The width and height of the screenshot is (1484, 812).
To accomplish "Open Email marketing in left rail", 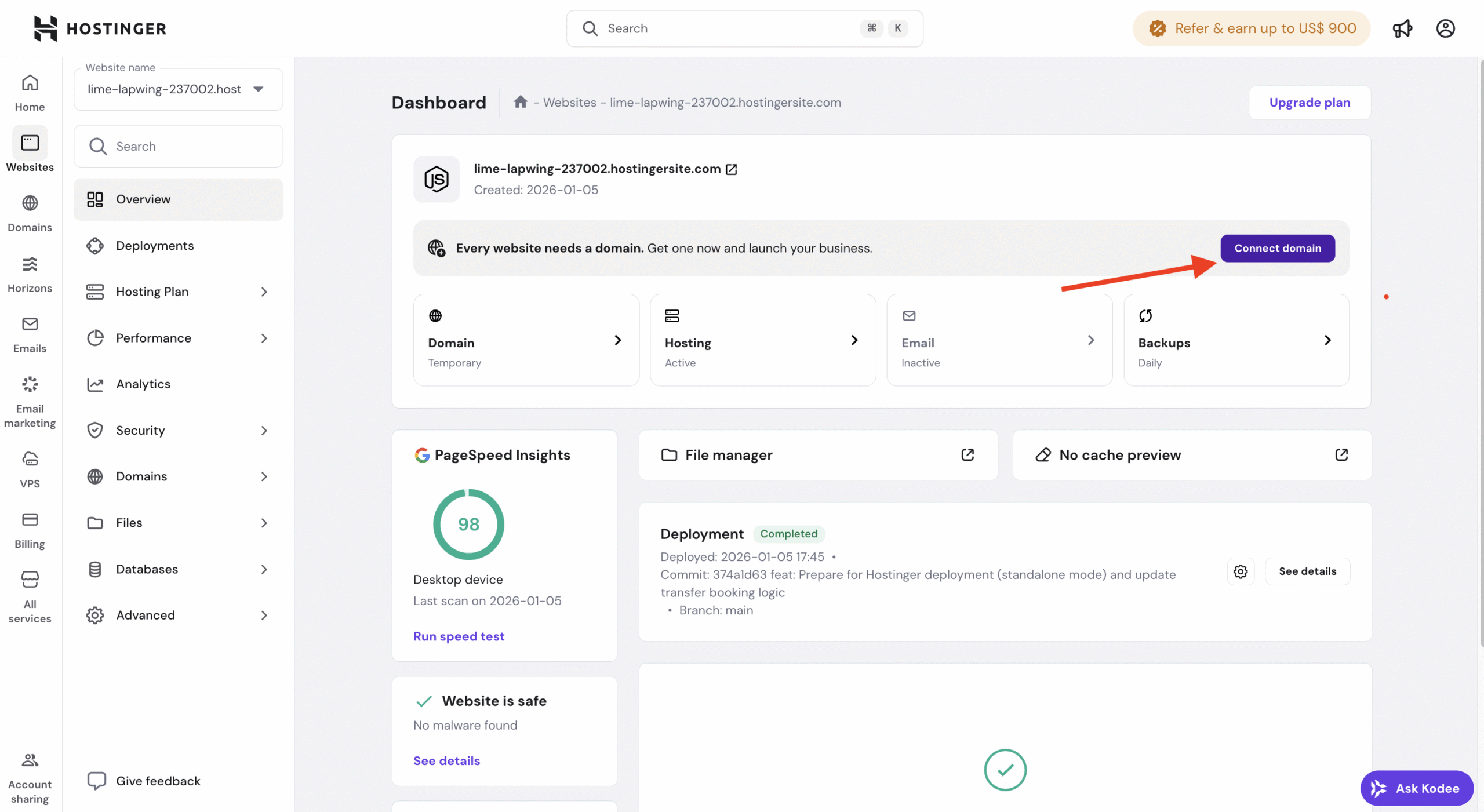I will click(30, 401).
